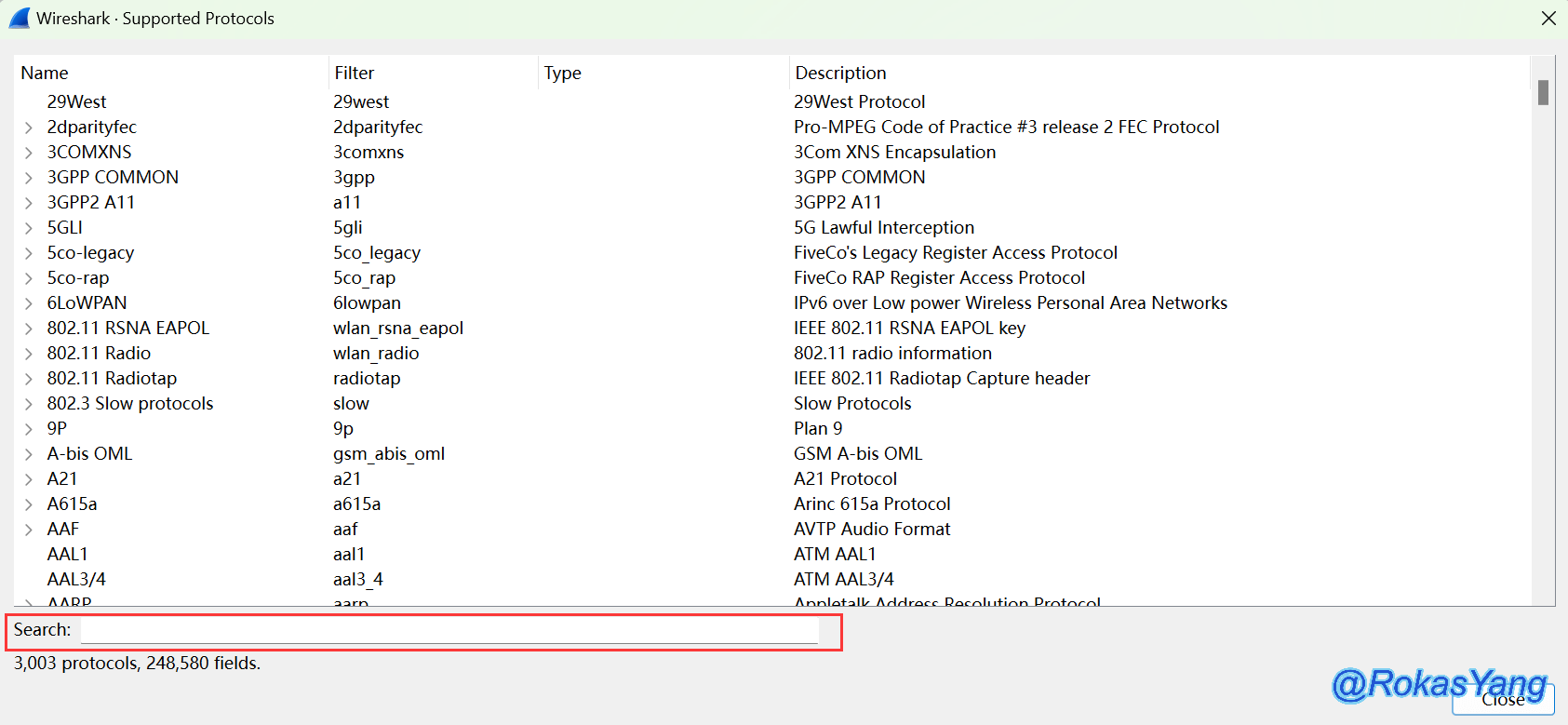The height and width of the screenshot is (725, 1568).
Task: Expand the 802.11 RSNA EAPOL row
Action: [29, 329]
